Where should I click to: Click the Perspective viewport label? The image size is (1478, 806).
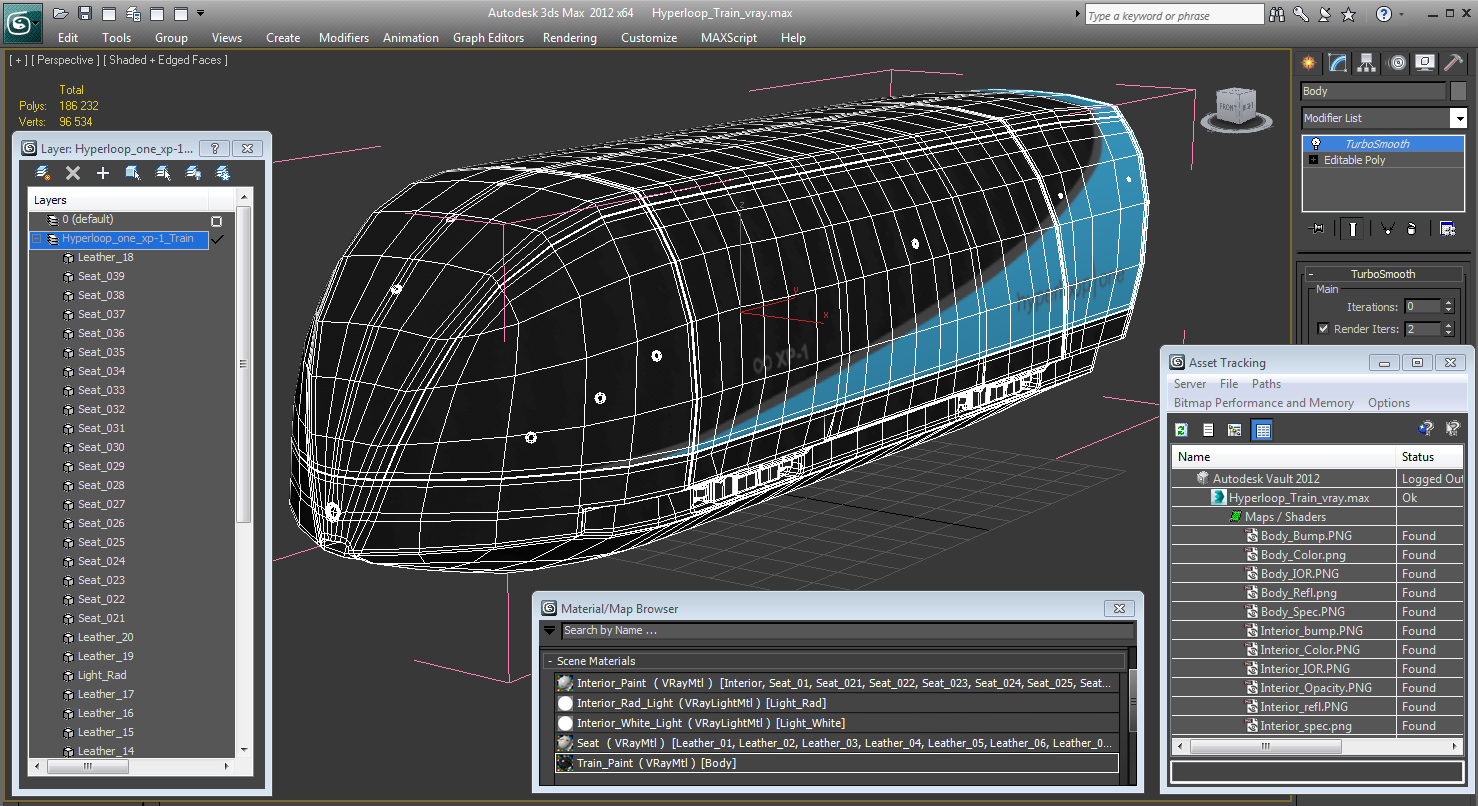point(64,60)
